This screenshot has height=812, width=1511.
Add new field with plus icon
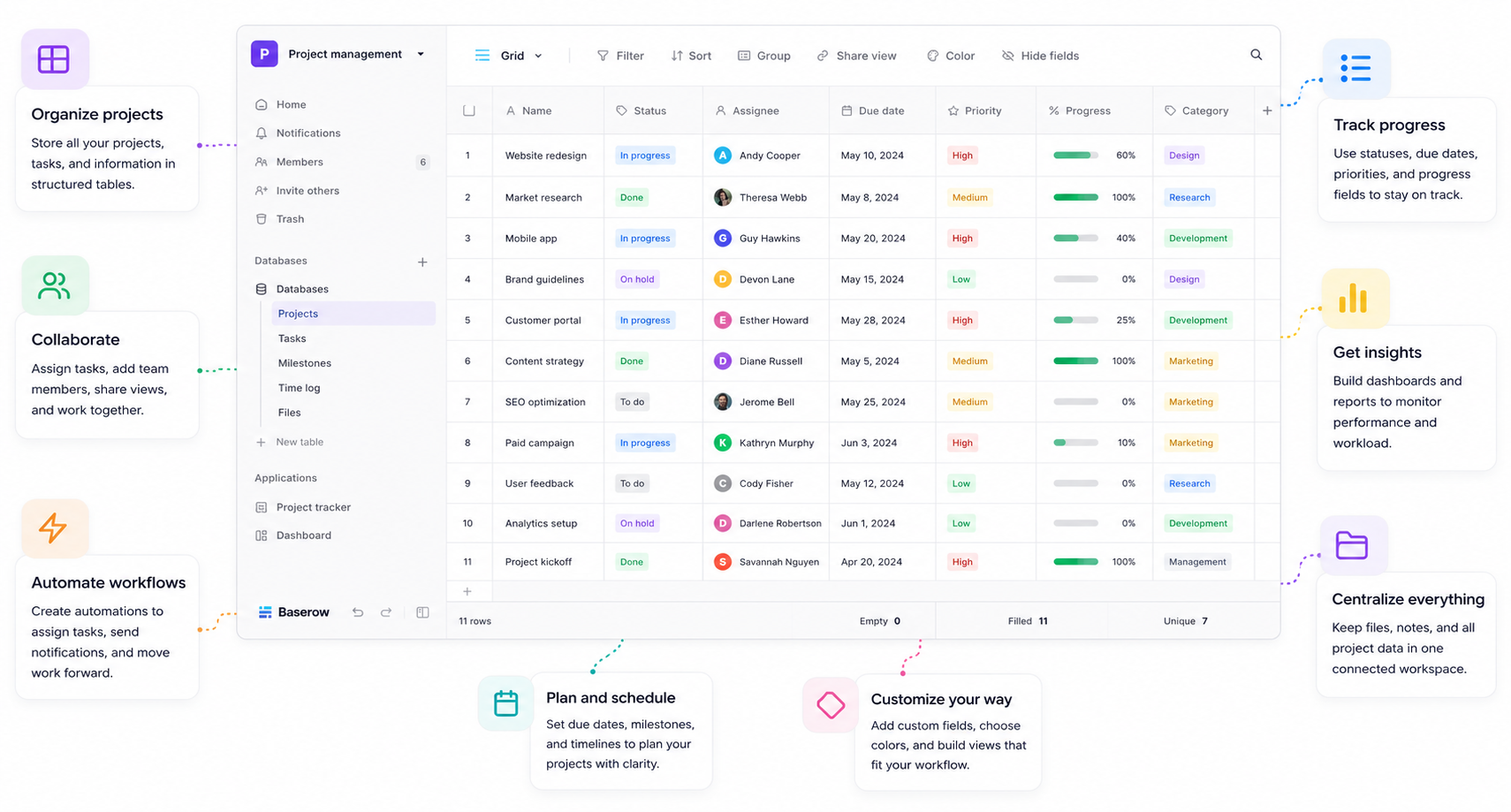coord(1267,110)
